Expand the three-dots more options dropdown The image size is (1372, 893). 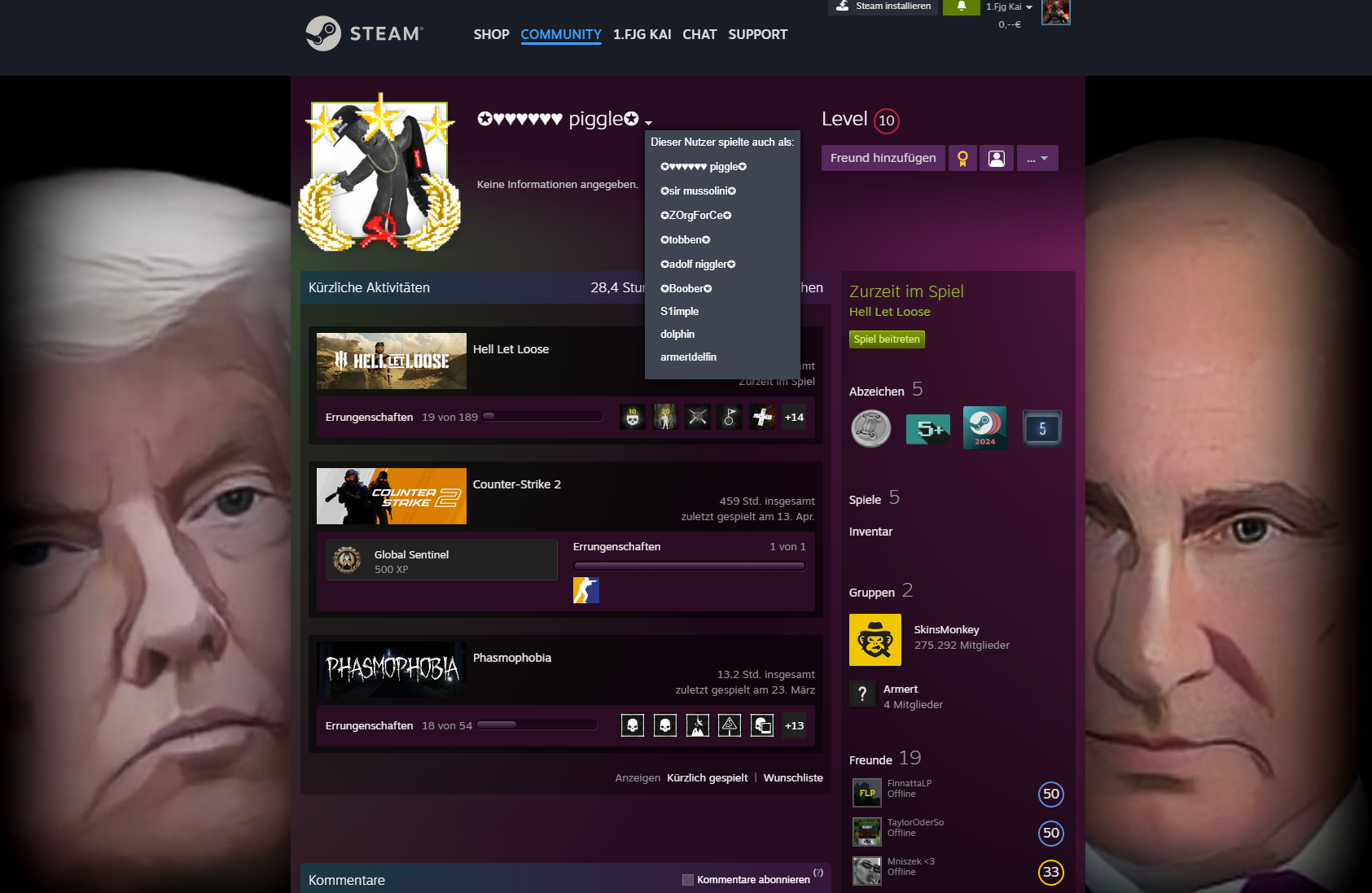pos(1037,158)
